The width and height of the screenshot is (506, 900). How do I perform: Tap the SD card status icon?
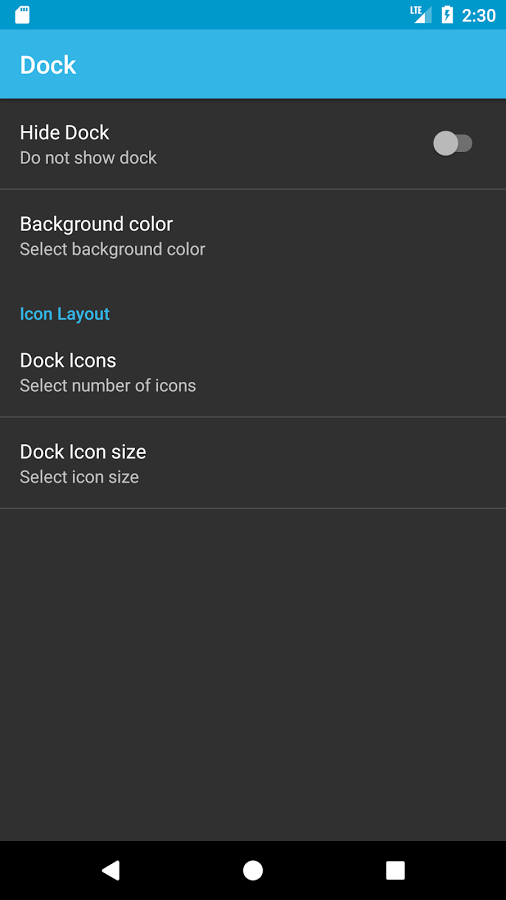pos(22,15)
